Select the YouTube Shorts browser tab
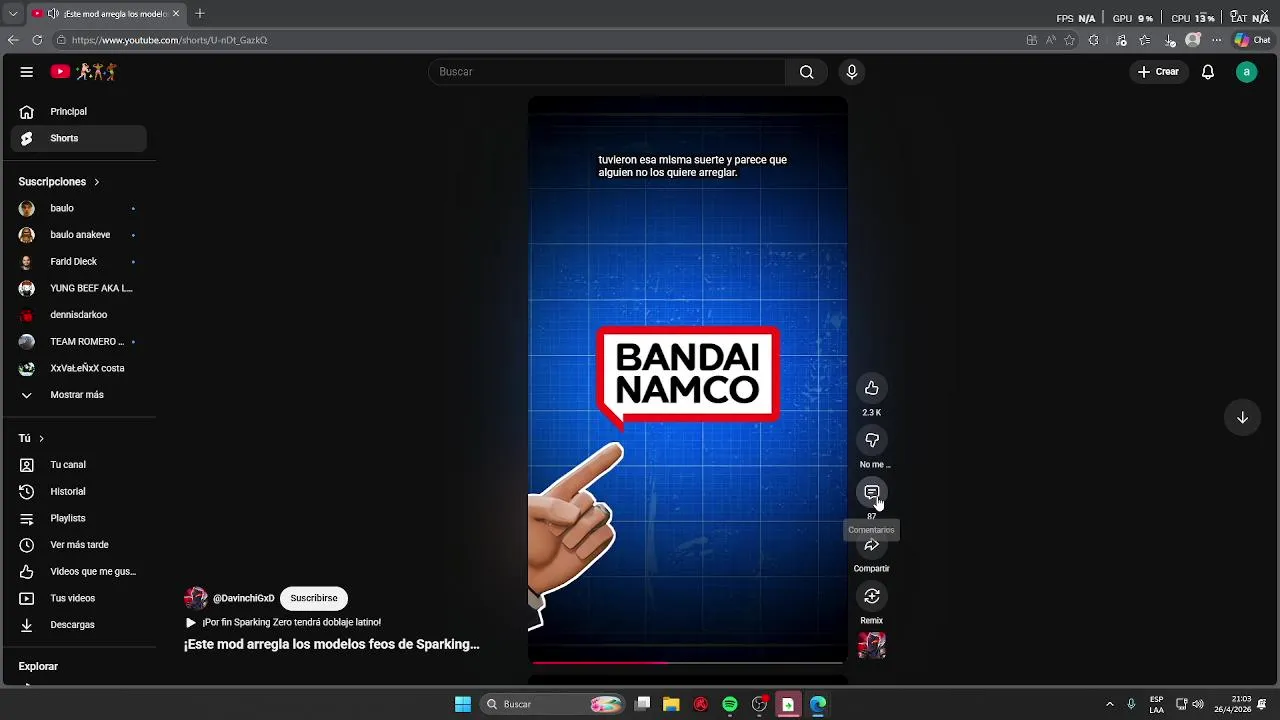This screenshot has width=1280, height=720. 105,14
